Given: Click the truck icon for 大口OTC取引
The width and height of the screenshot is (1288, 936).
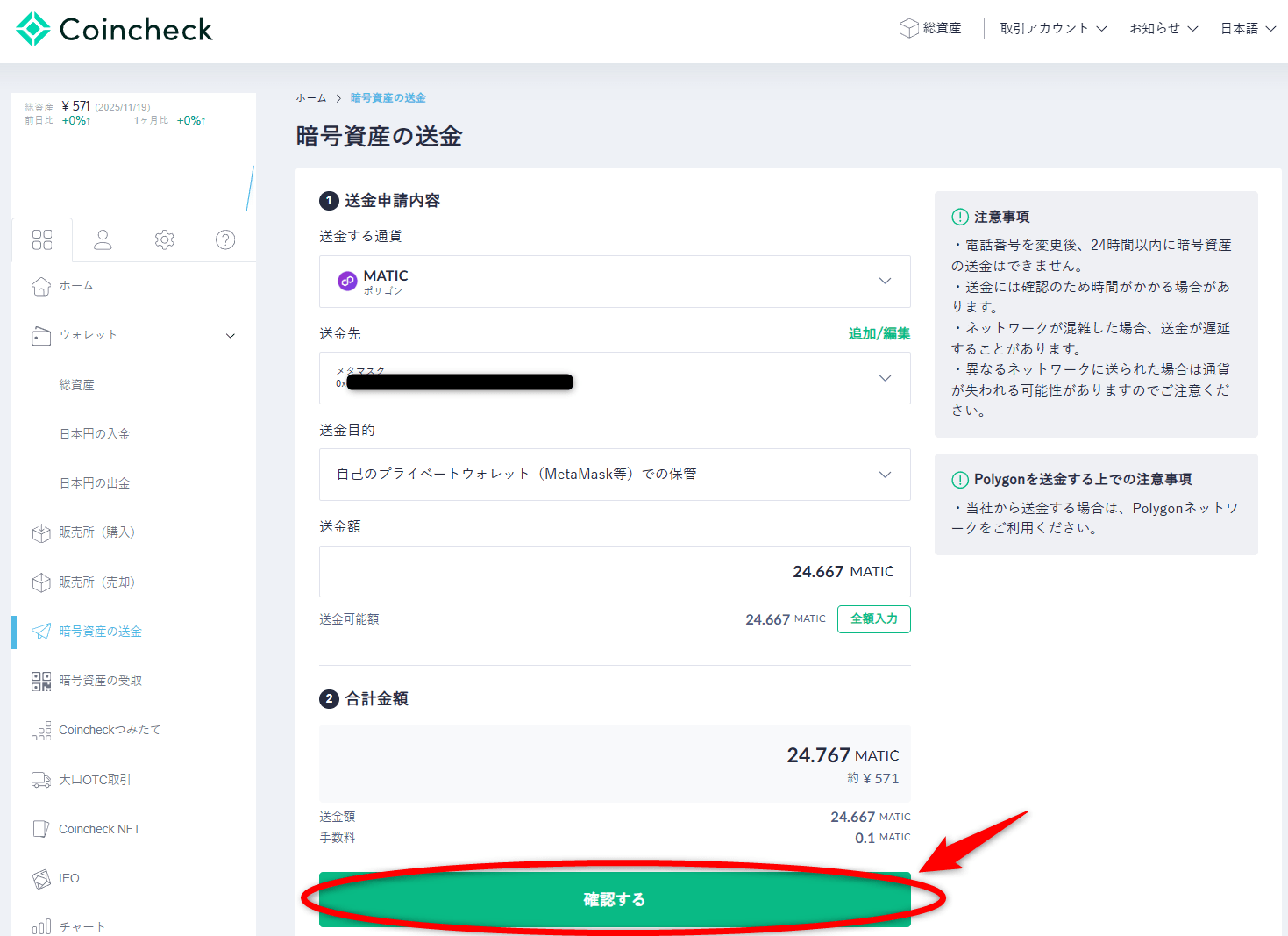Looking at the screenshot, I should pyautogui.click(x=41, y=780).
